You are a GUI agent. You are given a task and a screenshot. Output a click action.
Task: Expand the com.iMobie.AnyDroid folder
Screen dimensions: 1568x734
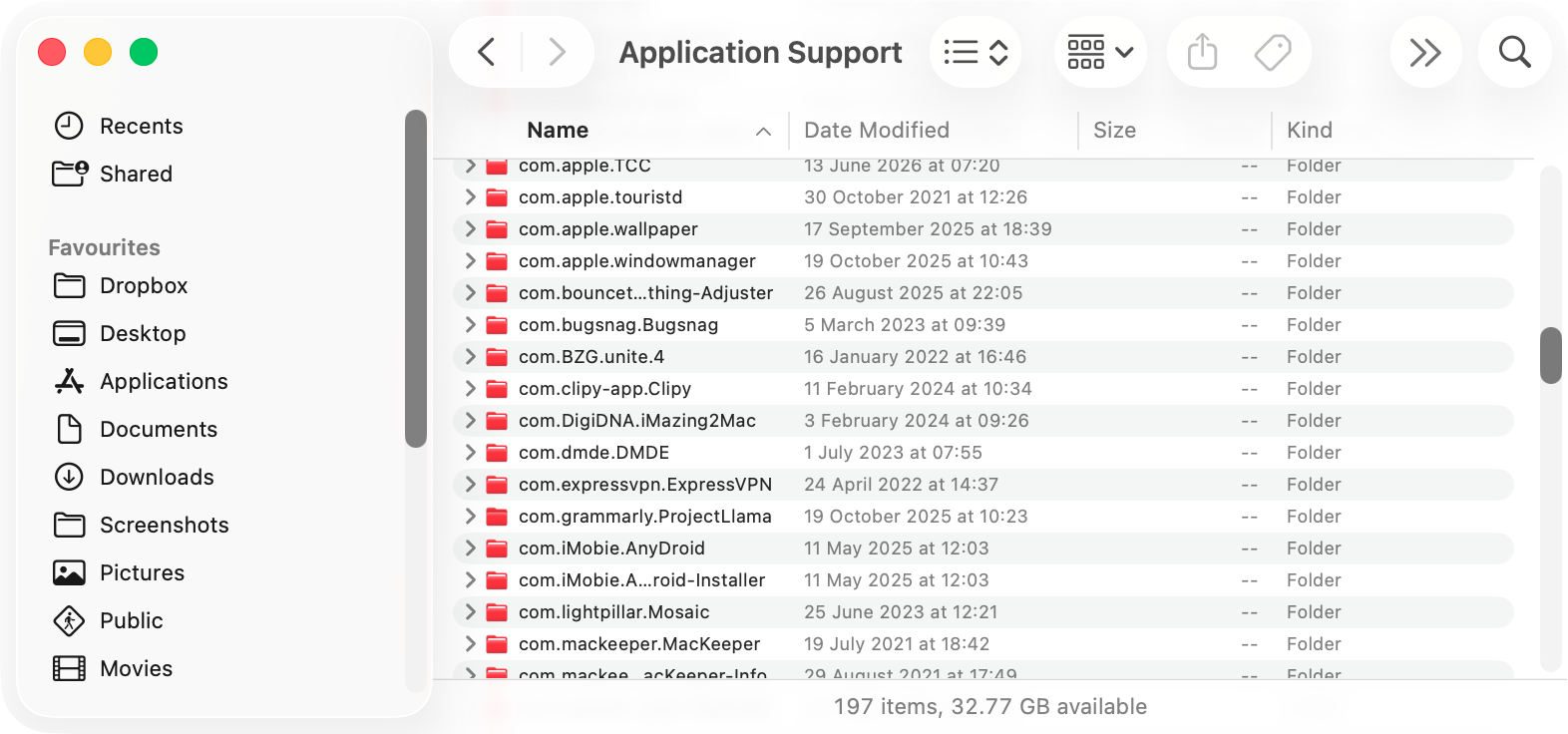click(x=470, y=549)
